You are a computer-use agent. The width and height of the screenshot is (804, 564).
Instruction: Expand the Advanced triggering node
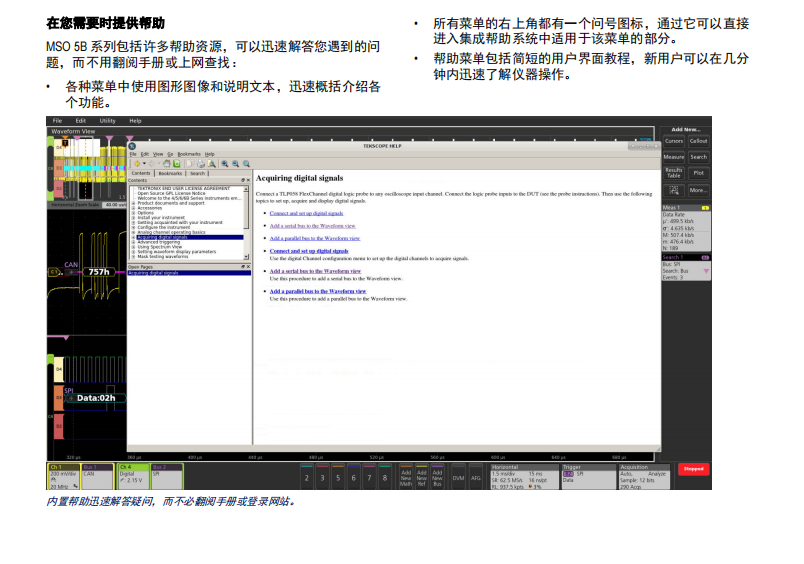pos(133,242)
